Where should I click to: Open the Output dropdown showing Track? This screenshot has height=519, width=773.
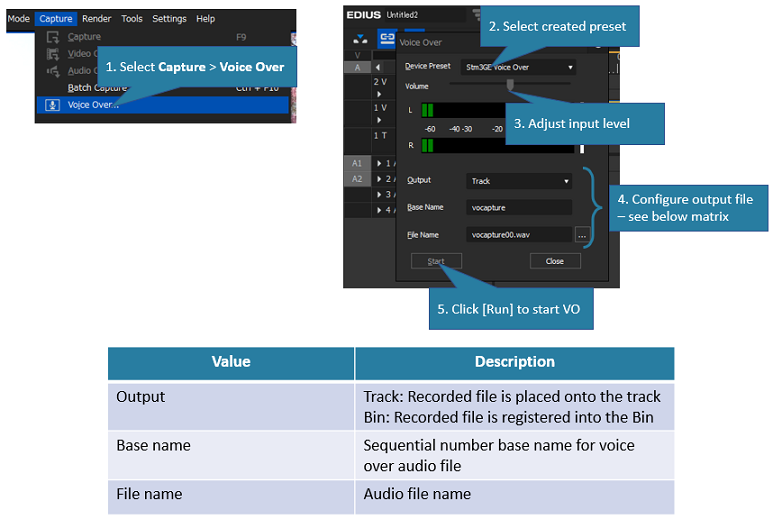click(519, 181)
